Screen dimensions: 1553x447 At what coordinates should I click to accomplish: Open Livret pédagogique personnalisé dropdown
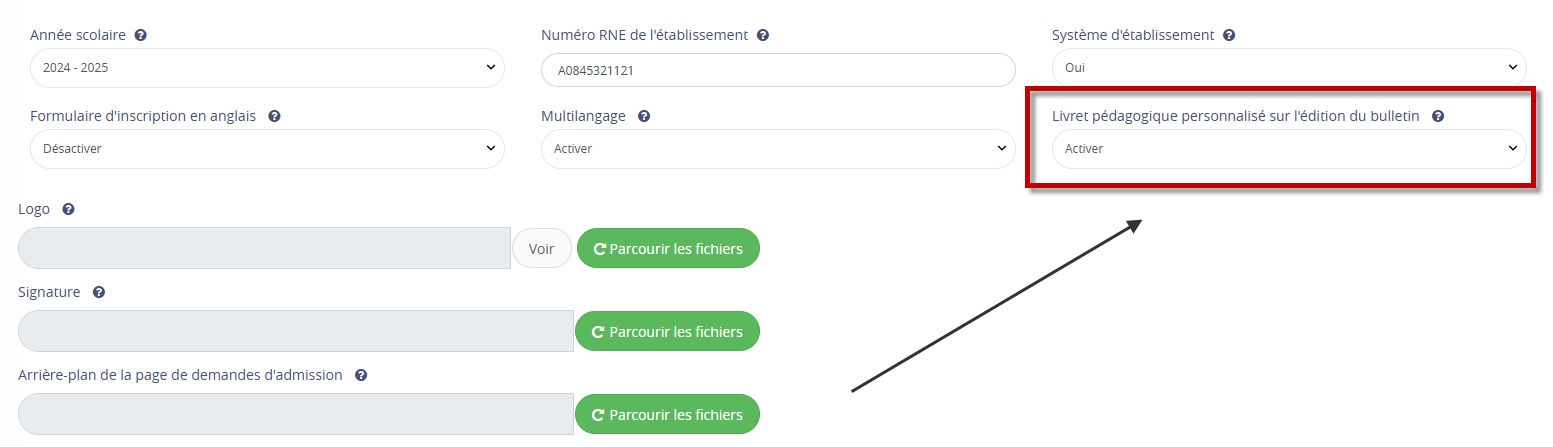point(1289,149)
